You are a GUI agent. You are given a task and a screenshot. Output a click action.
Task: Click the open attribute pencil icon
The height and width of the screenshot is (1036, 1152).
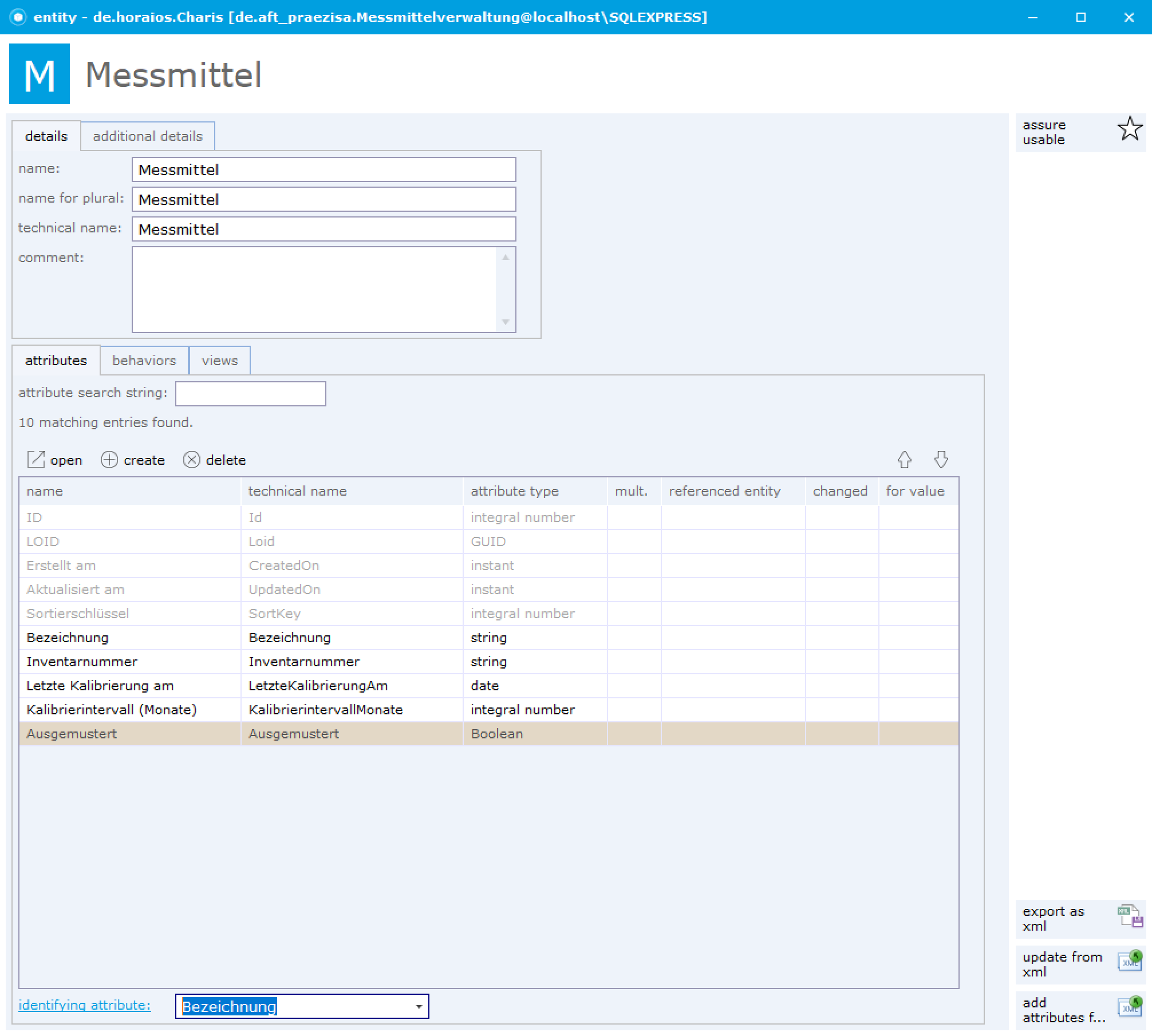click(x=36, y=460)
